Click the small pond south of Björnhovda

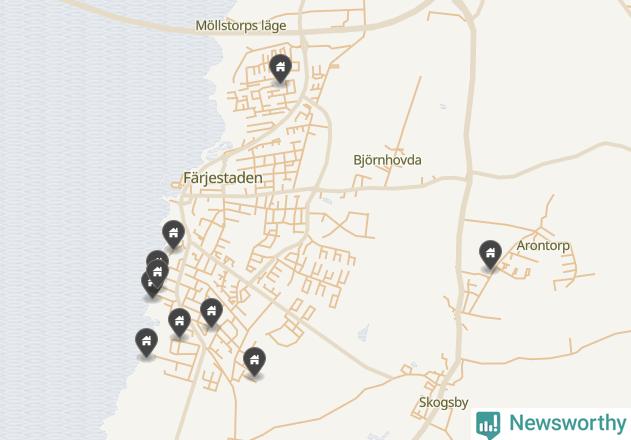click(x=364, y=333)
